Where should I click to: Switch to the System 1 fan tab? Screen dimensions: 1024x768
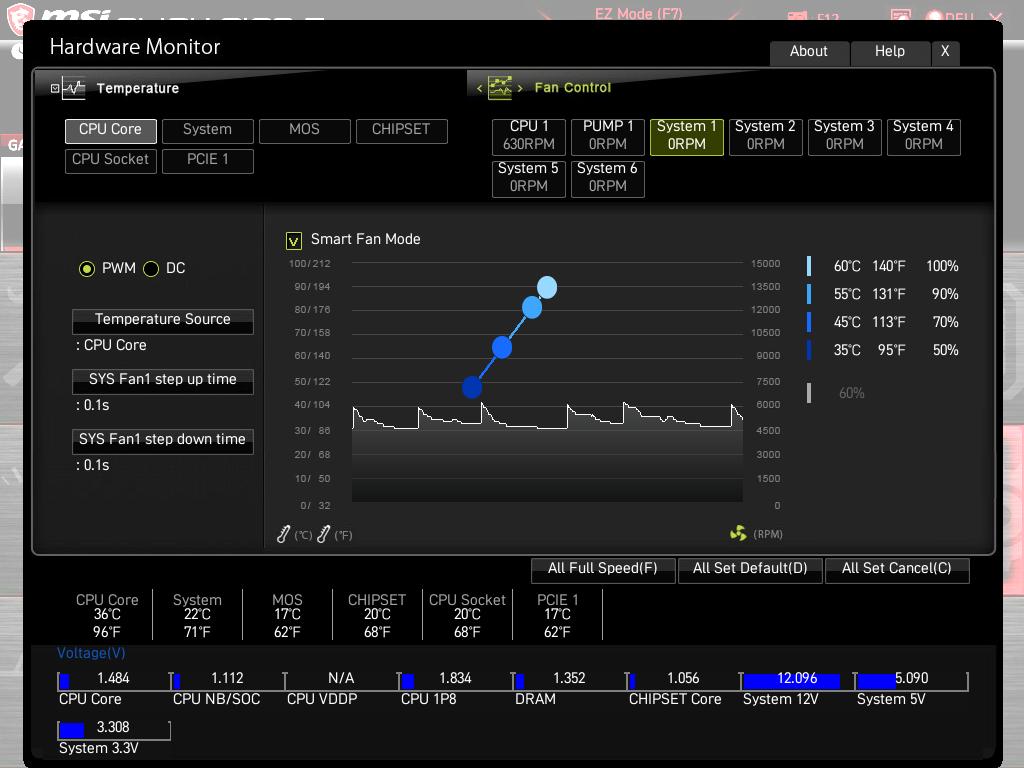[687, 136]
